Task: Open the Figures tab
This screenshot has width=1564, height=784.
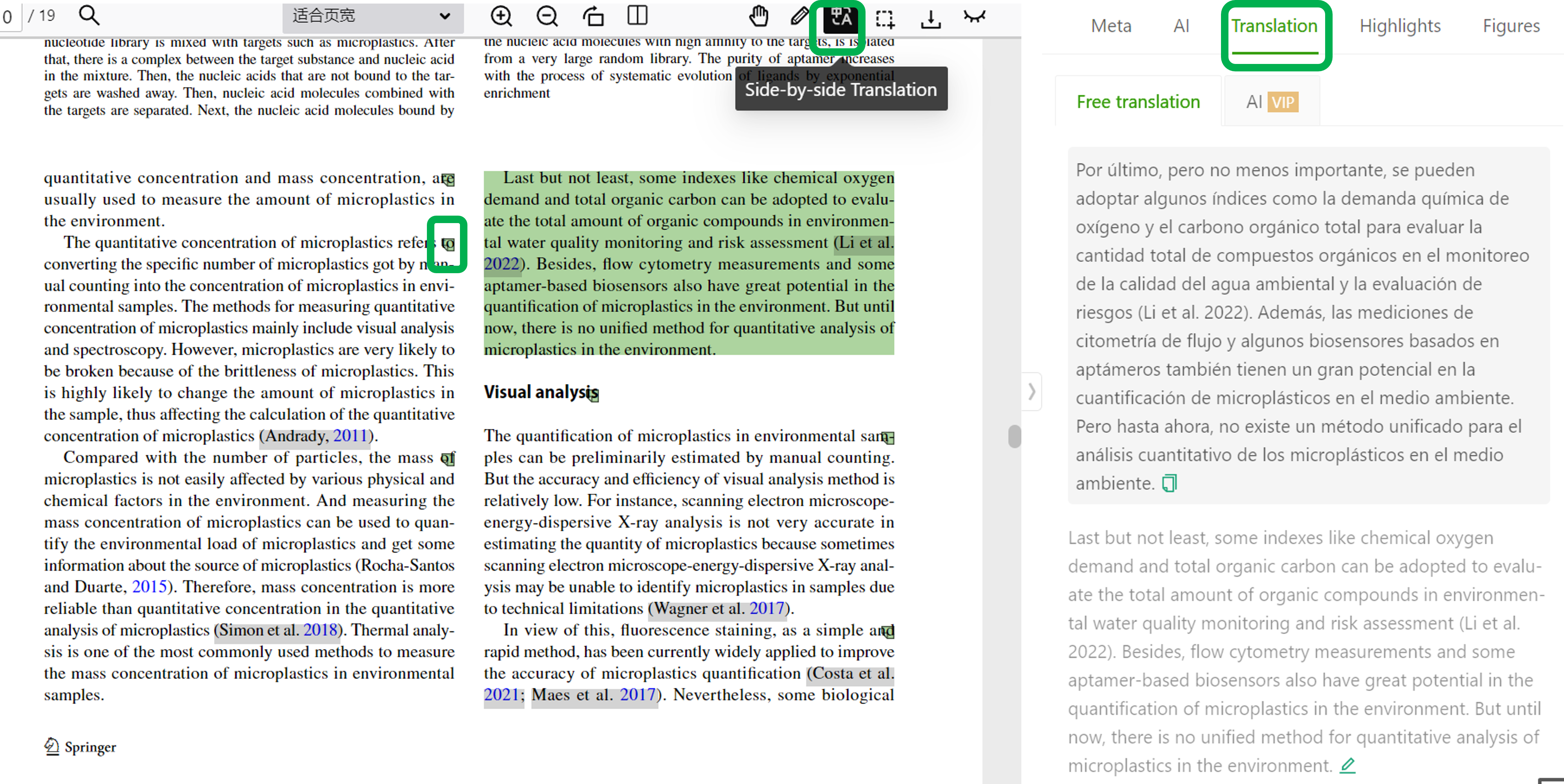Action: [1511, 26]
